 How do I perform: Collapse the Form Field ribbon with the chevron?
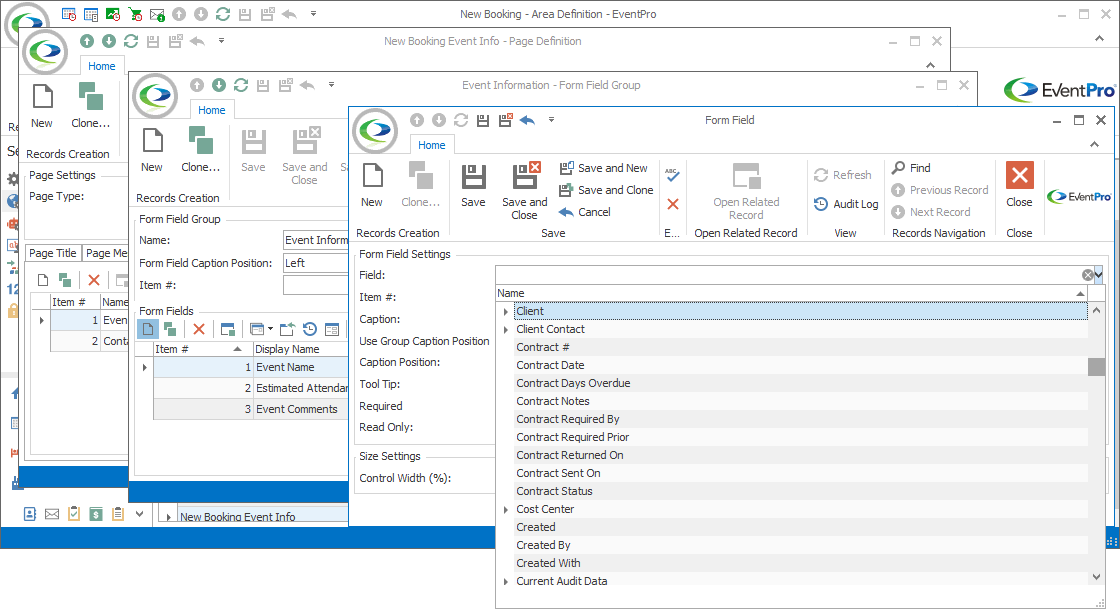[1094, 144]
